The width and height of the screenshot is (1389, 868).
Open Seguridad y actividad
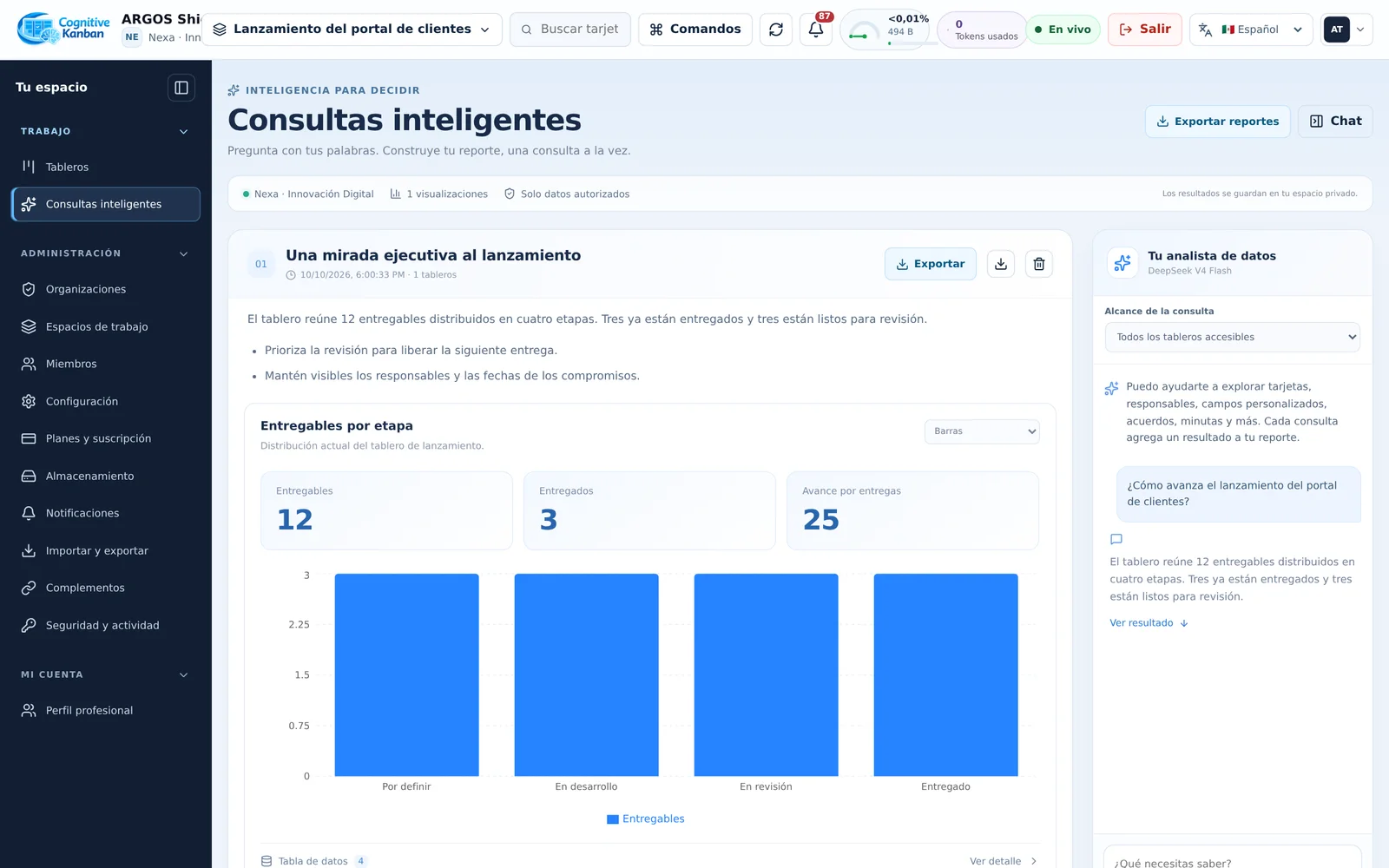[x=106, y=625]
